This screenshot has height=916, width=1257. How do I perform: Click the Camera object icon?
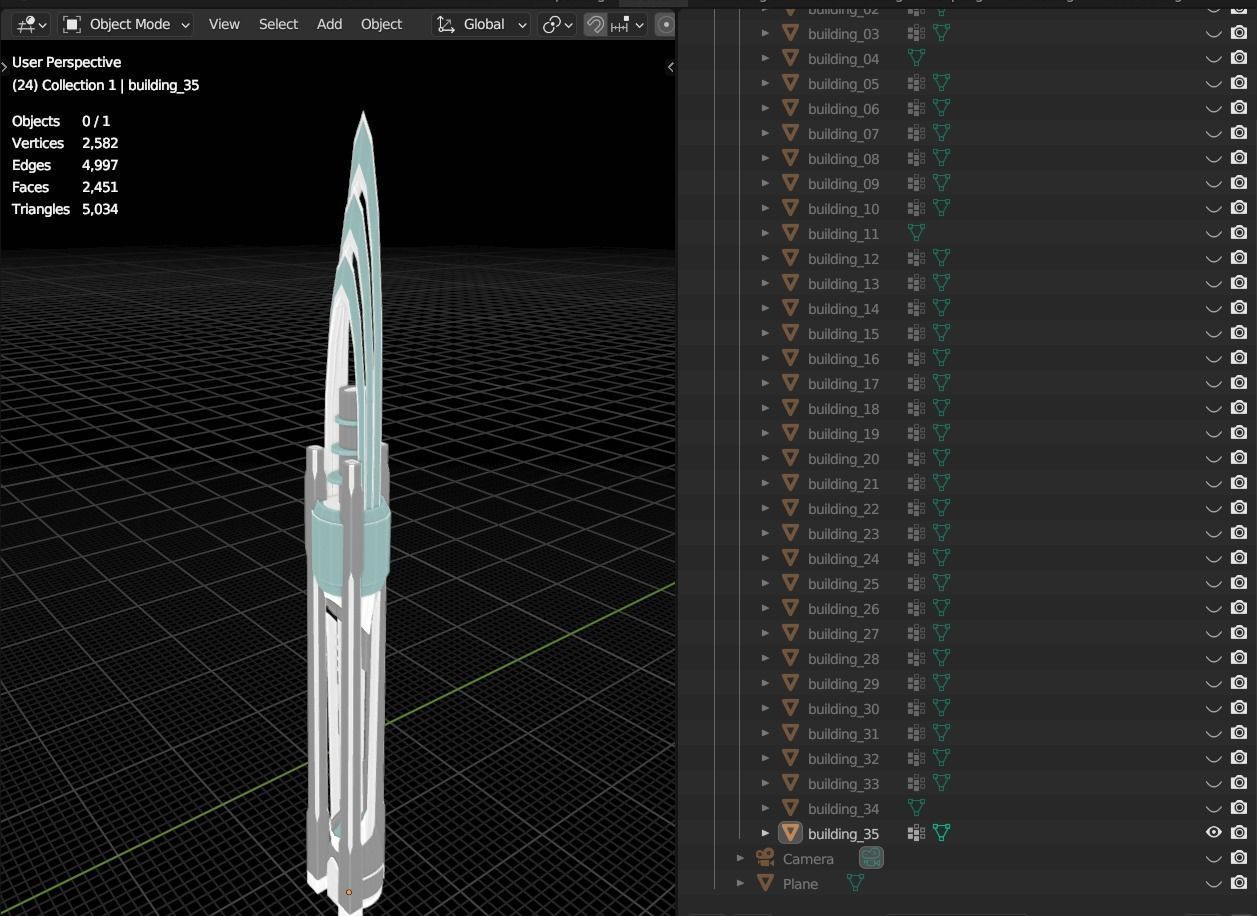coord(766,858)
